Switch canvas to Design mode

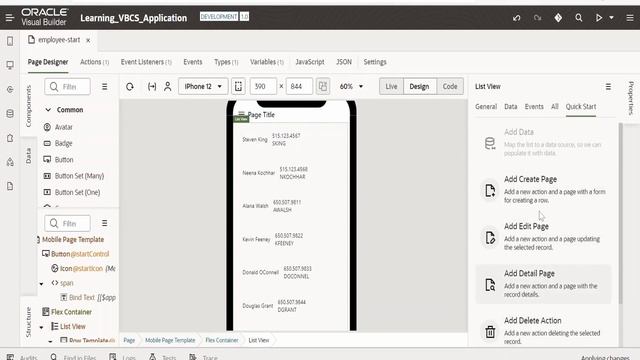pyautogui.click(x=420, y=87)
